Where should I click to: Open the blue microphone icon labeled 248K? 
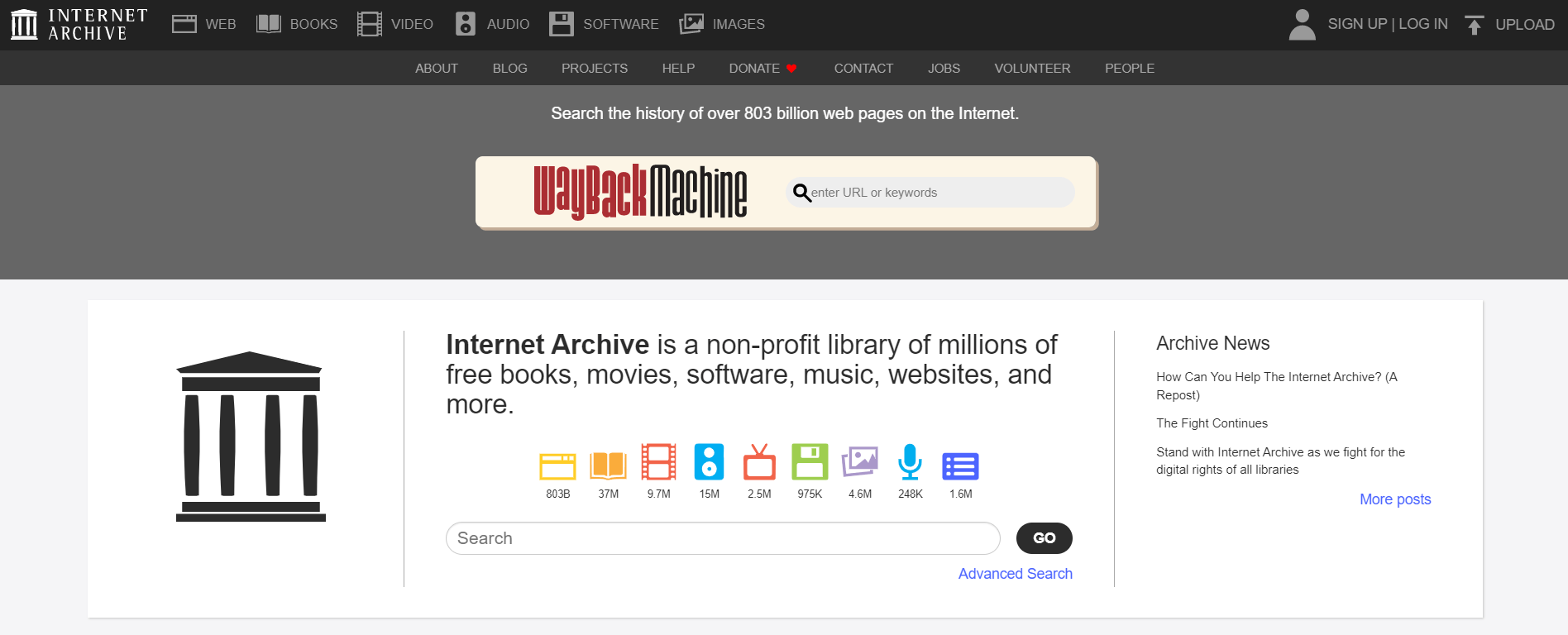pyautogui.click(x=910, y=462)
